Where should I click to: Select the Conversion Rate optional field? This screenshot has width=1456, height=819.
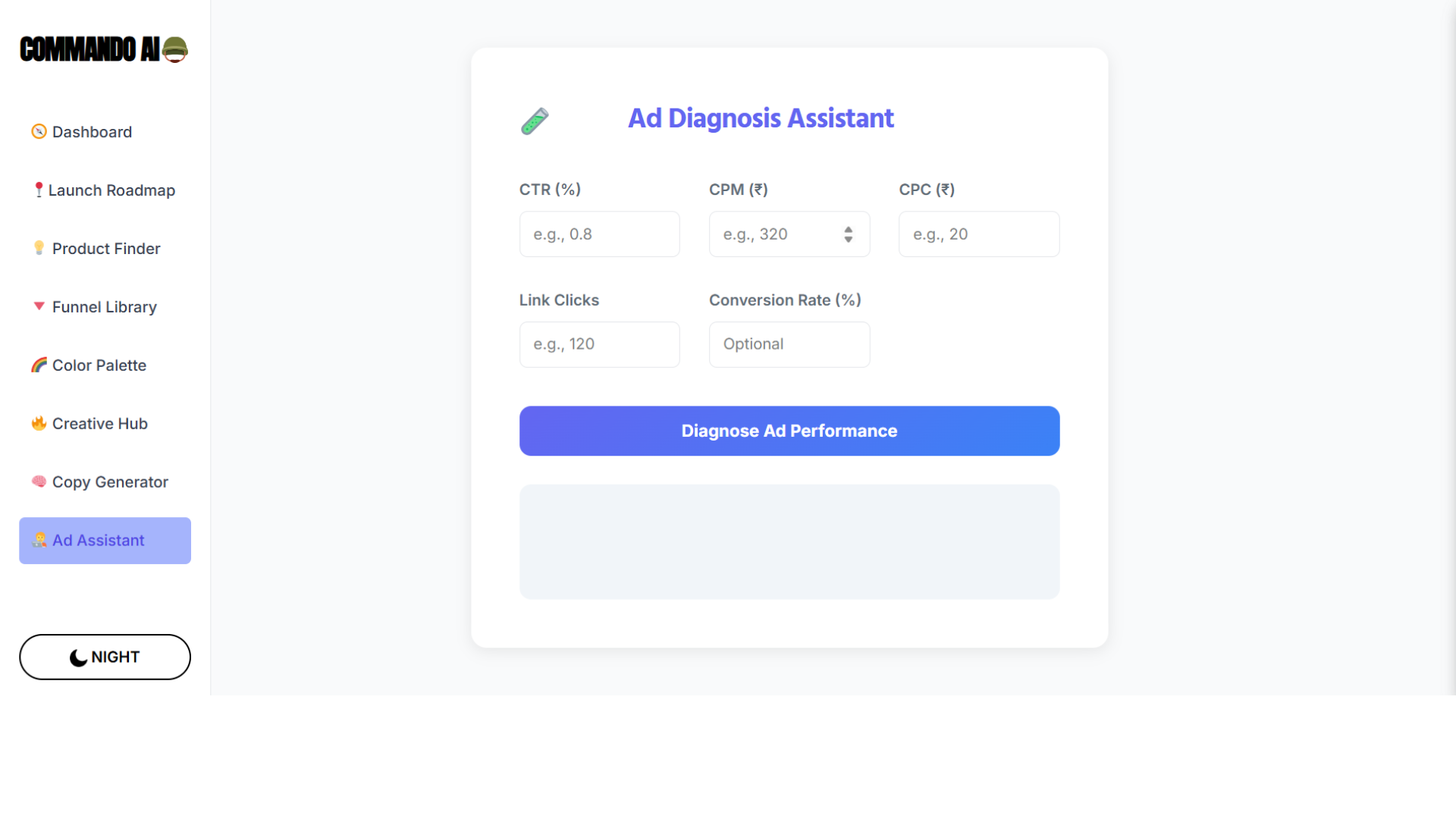(789, 344)
